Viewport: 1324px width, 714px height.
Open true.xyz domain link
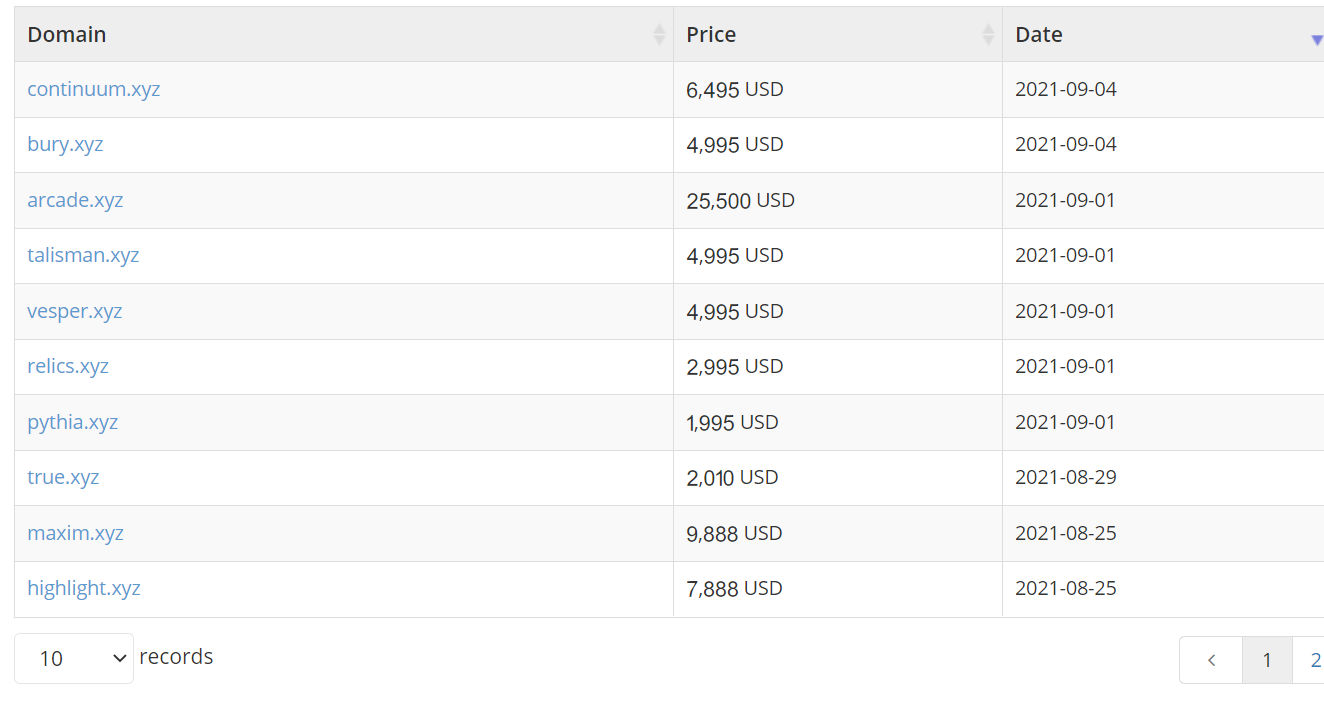[63, 477]
